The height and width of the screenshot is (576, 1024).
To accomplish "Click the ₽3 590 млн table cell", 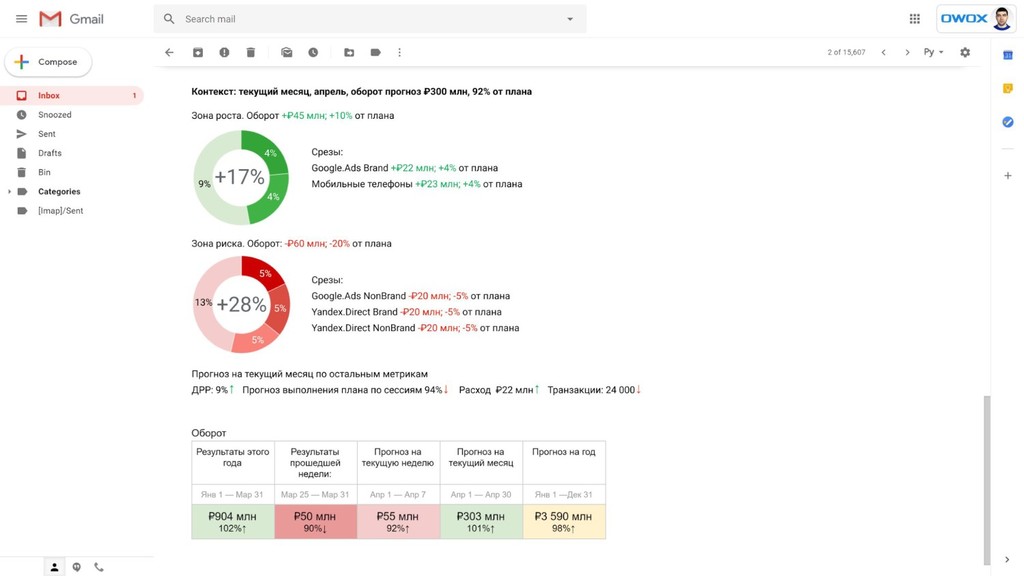I will pos(564,522).
